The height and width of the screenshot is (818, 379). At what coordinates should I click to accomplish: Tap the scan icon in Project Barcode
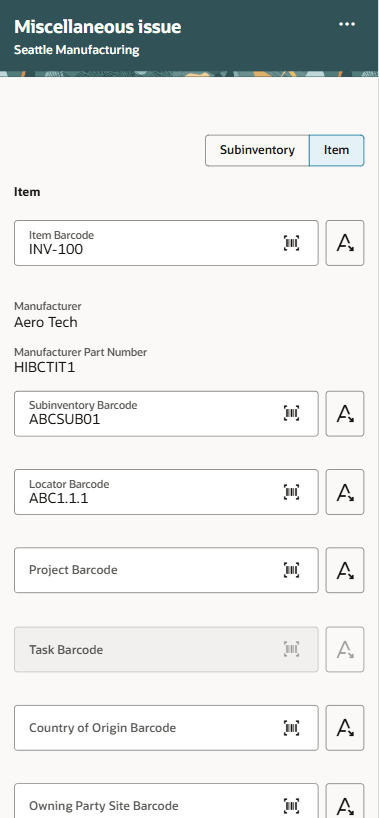(x=291, y=570)
